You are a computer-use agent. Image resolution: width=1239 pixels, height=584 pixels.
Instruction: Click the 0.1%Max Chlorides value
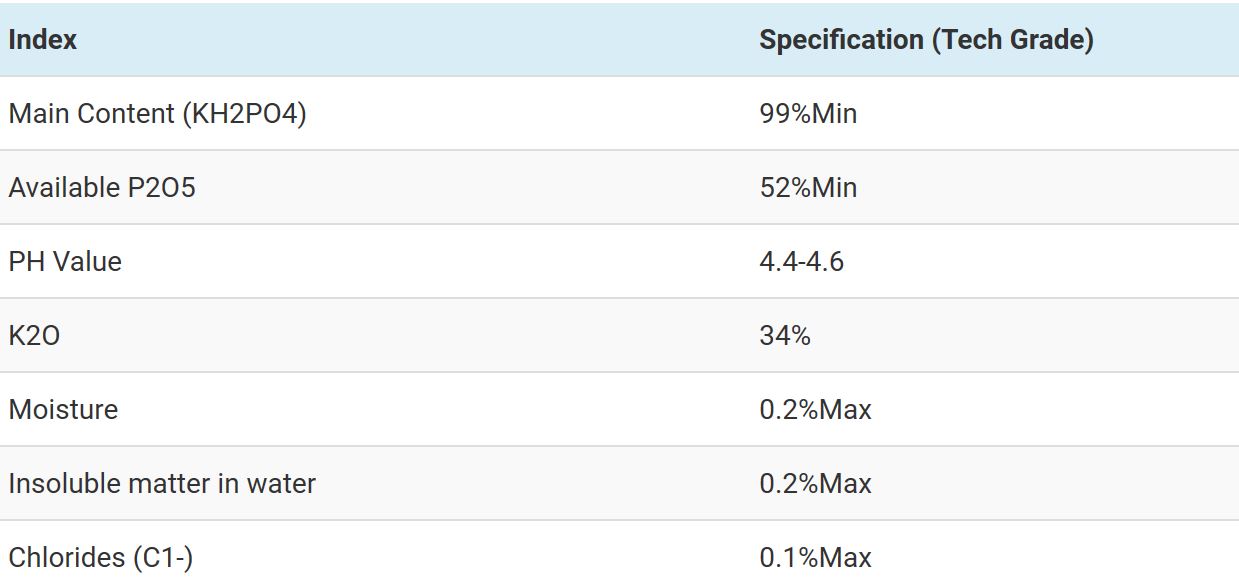pyautogui.click(x=815, y=558)
